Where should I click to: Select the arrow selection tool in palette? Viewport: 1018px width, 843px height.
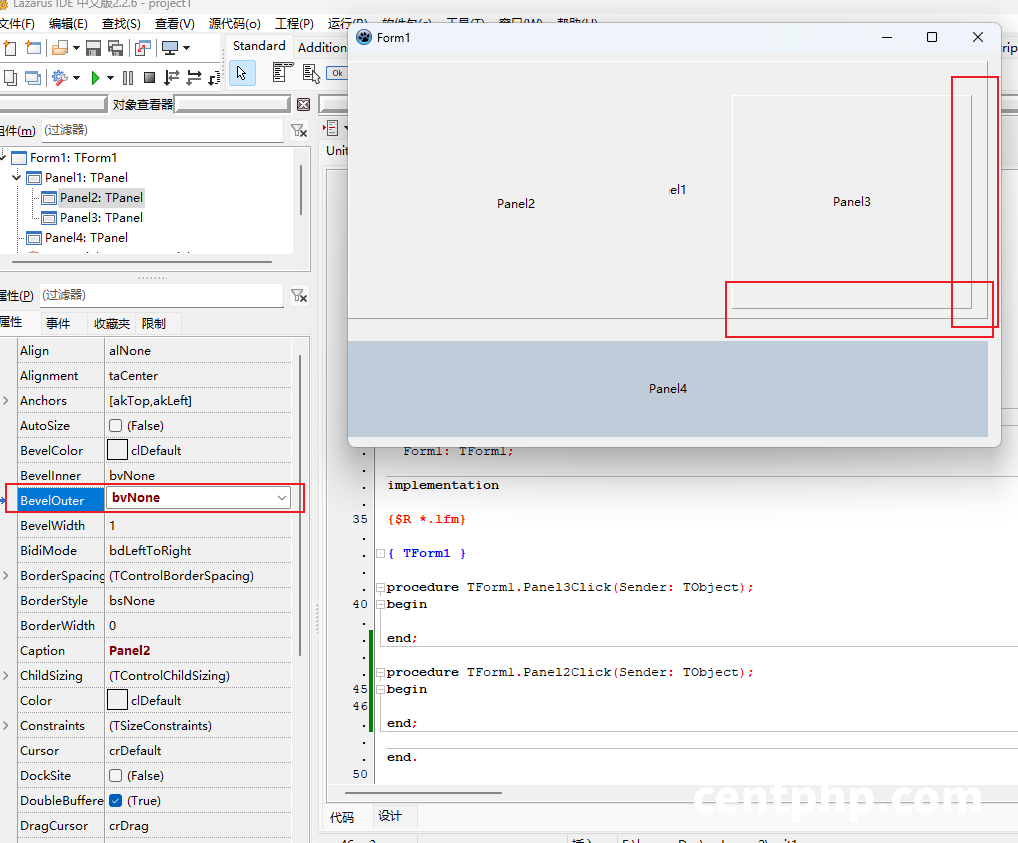[242, 73]
